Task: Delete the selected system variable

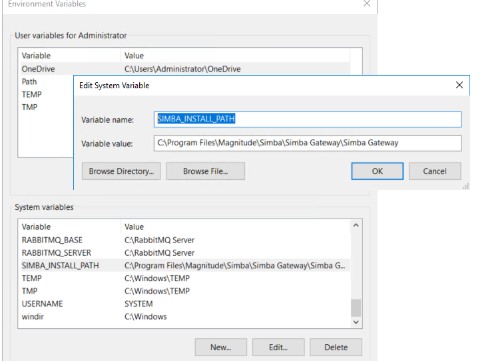Action: (x=336, y=347)
